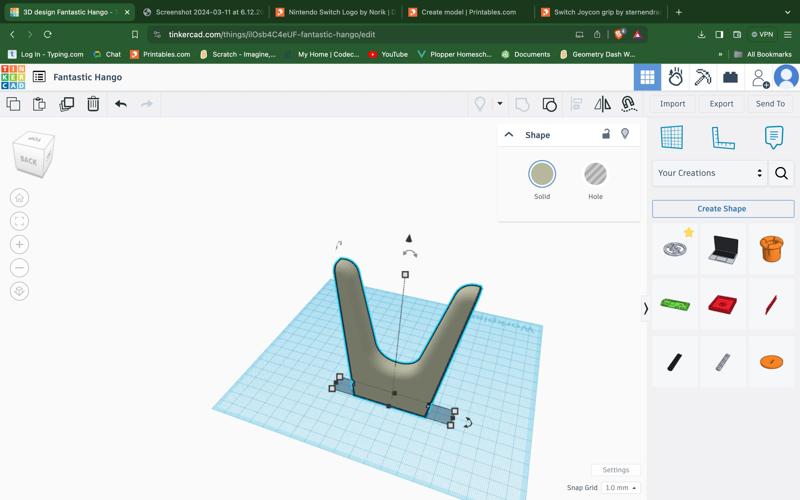Click the Export button

click(x=721, y=104)
